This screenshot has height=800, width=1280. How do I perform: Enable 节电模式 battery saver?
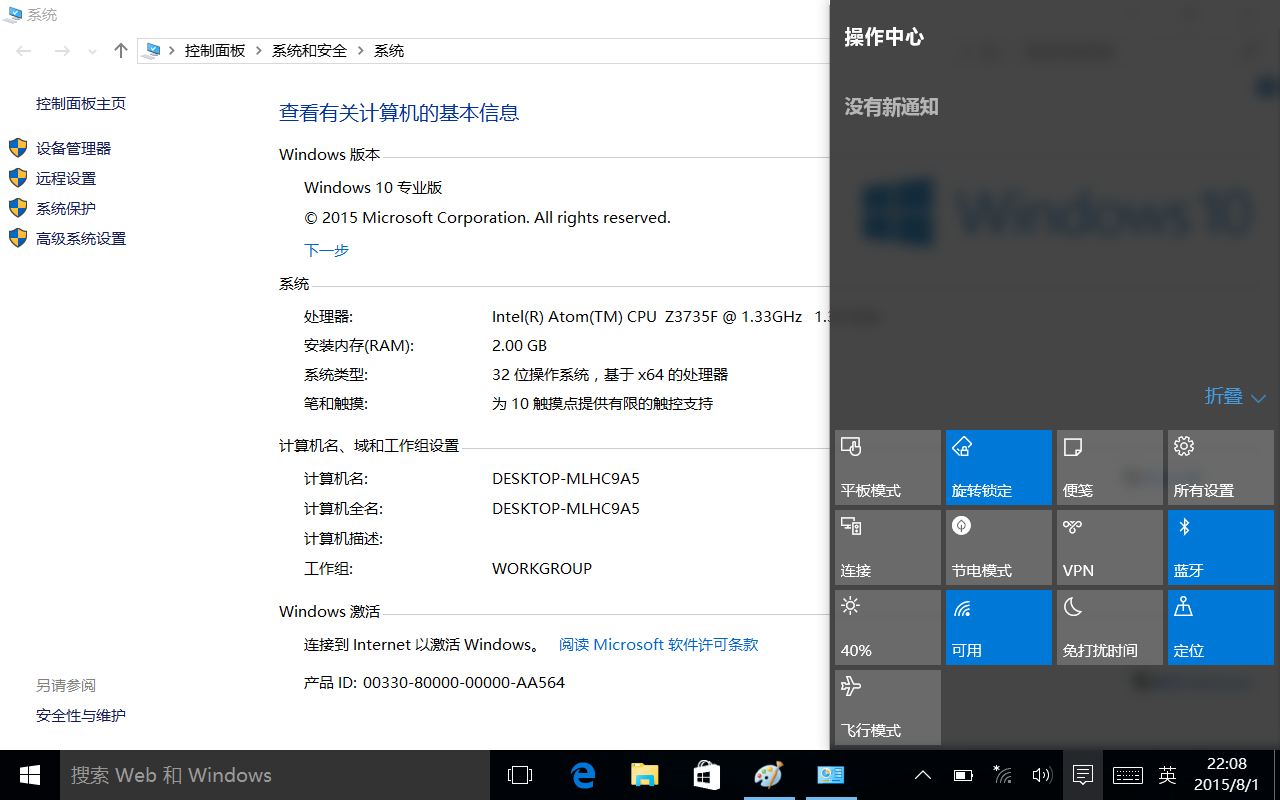pyautogui.click(x=999, y=547)
